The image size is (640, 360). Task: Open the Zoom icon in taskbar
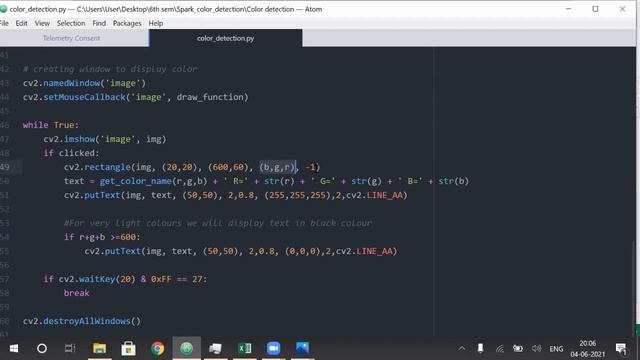tap(273, 348)
